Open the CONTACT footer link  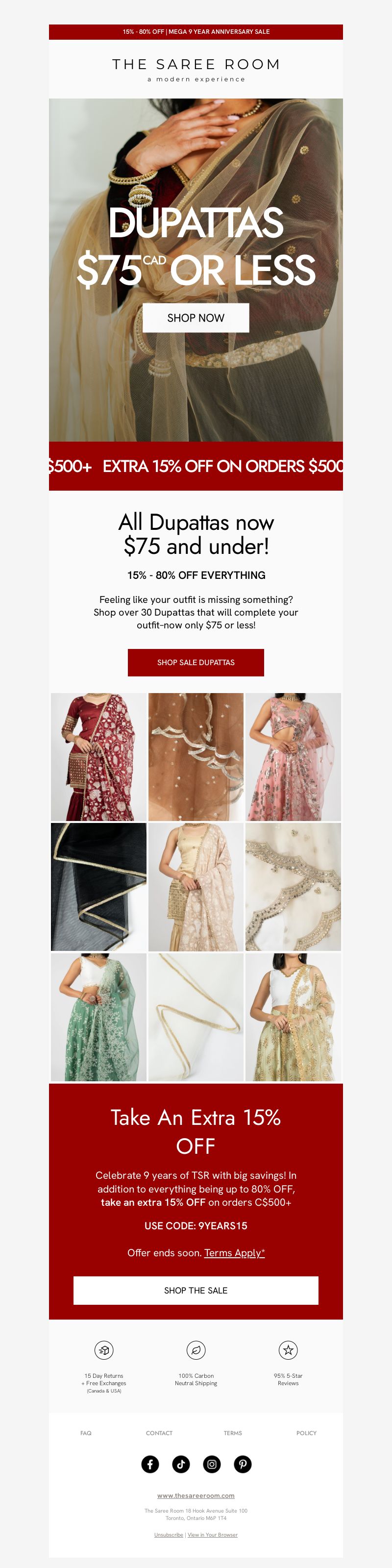point(159,1433)
